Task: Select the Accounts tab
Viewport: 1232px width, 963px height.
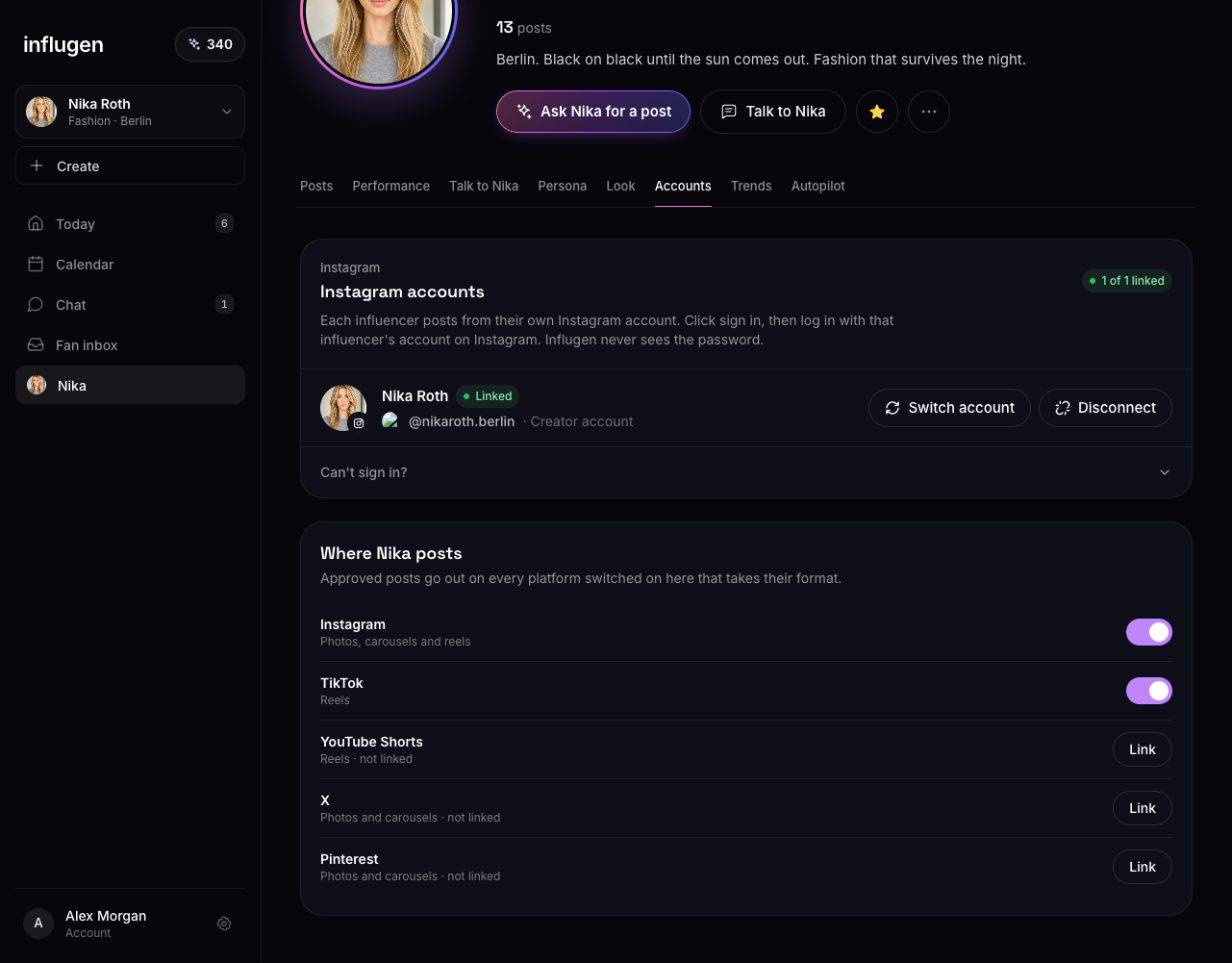Action: point(683,186)
